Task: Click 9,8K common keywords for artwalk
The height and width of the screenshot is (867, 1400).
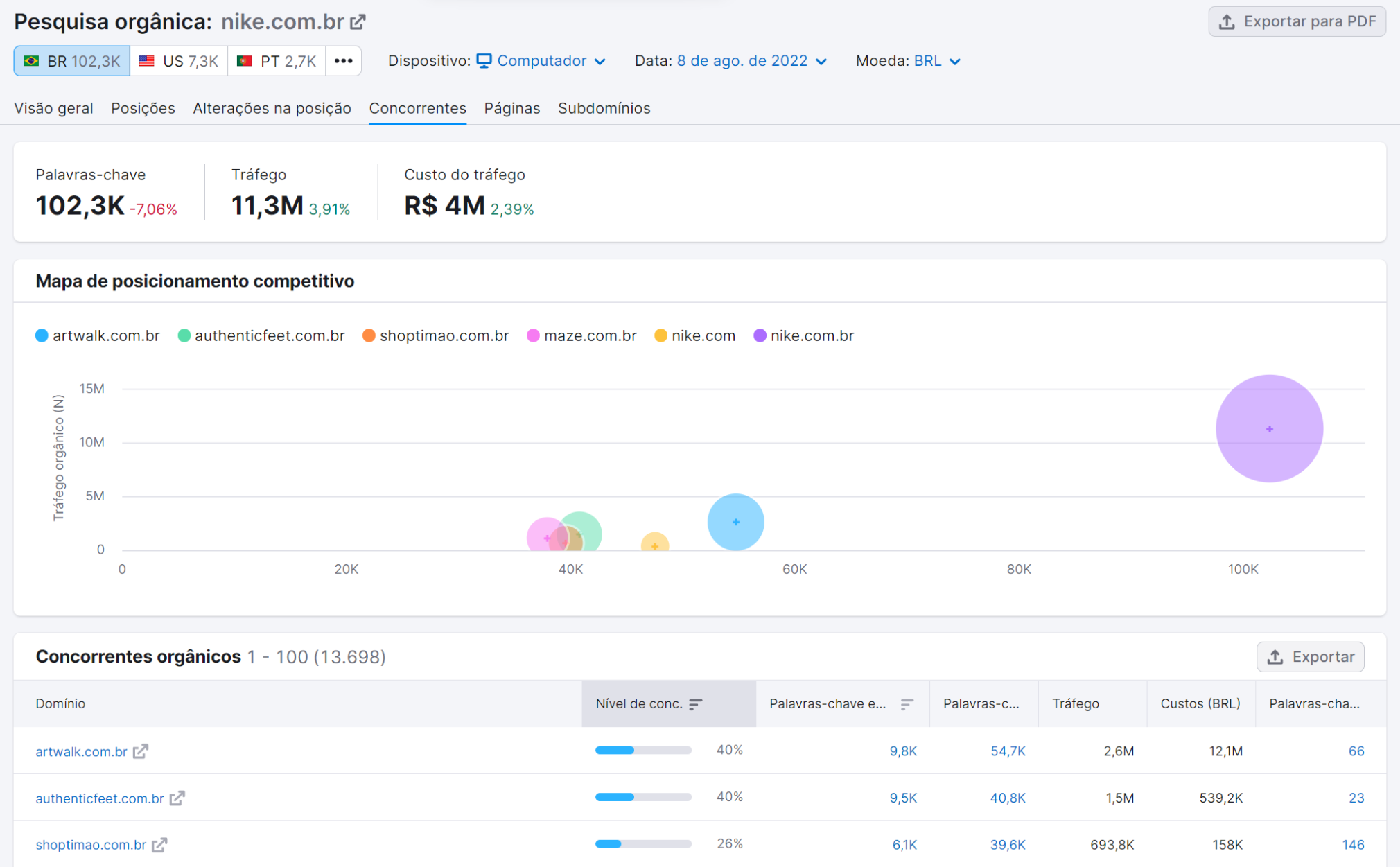Action: click(903, 751)
